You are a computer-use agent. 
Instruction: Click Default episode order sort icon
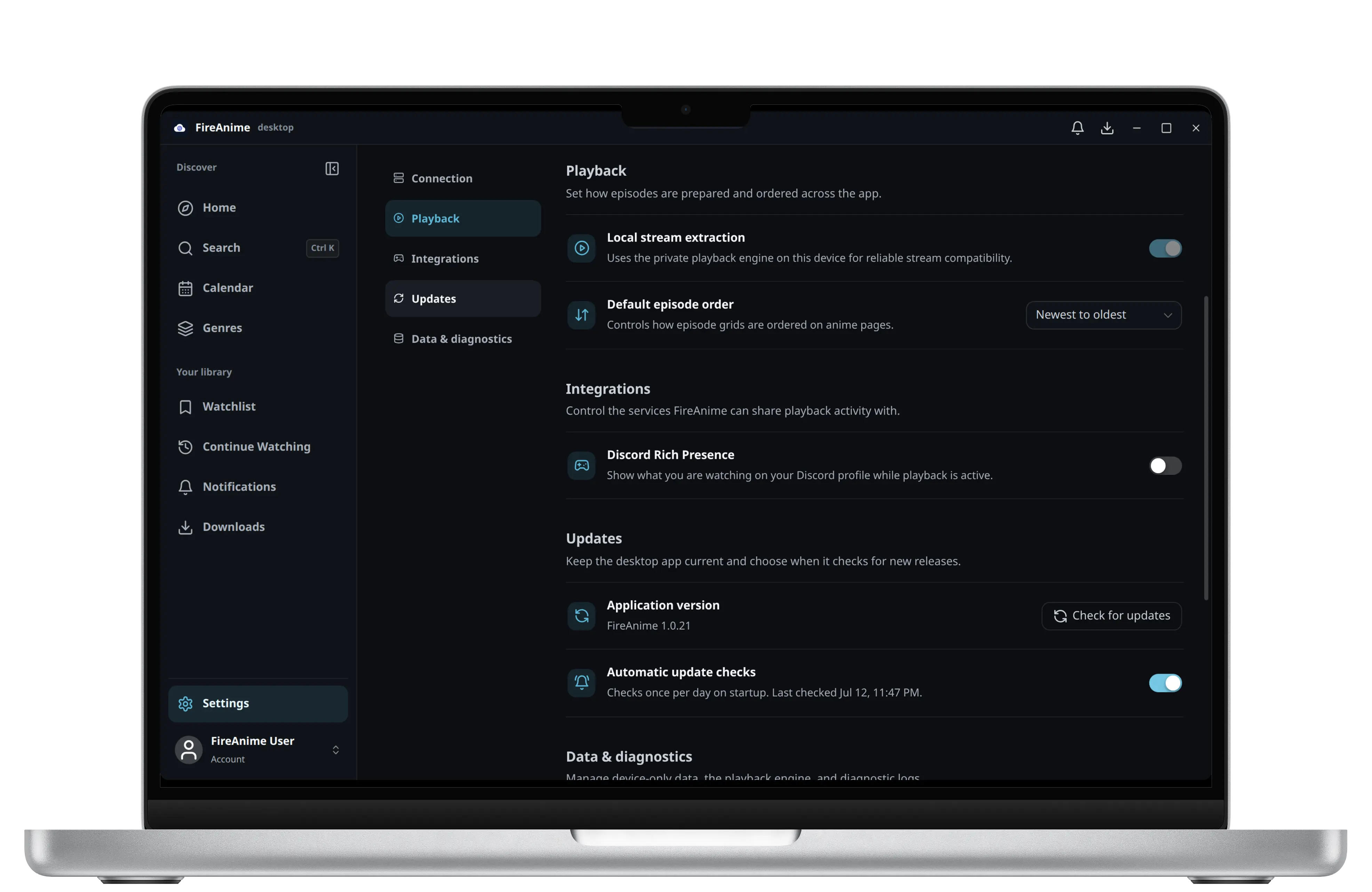tap(581, 315)
